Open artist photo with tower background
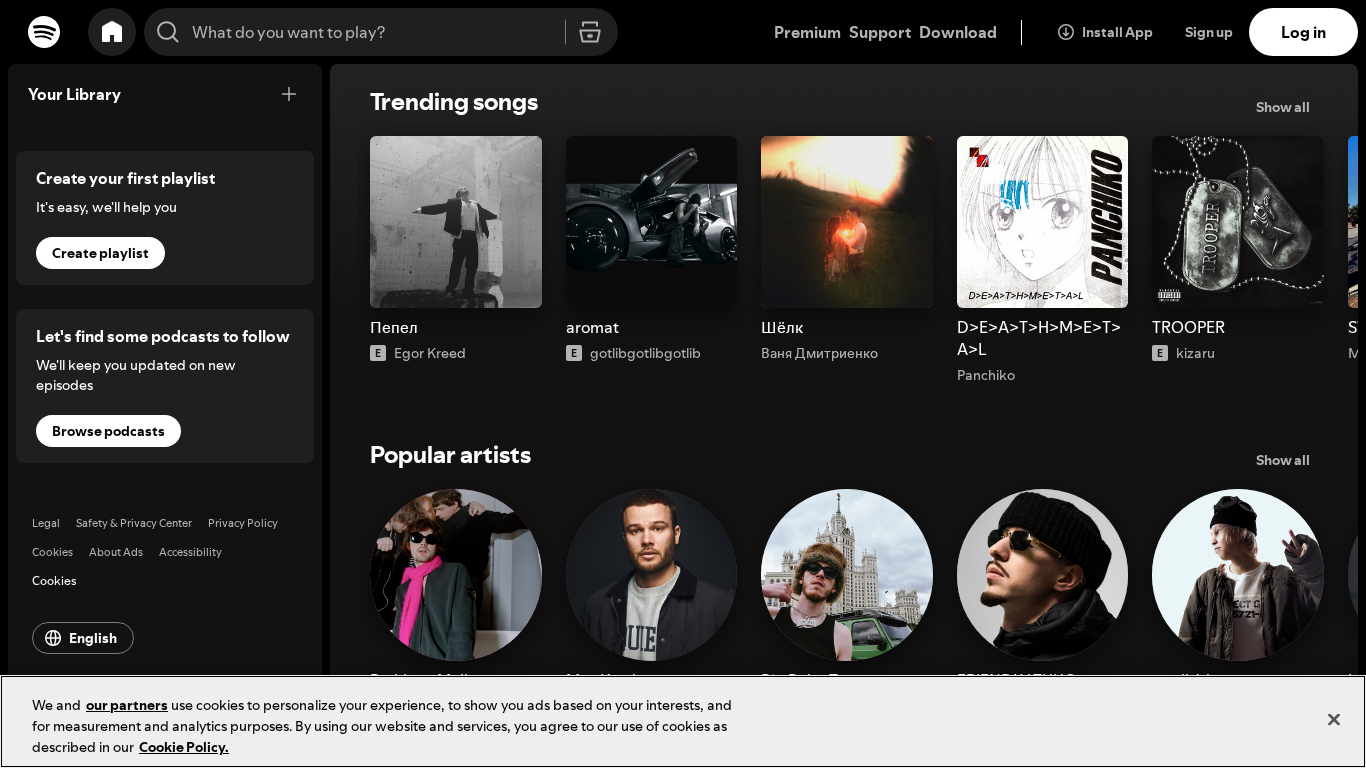The height and width of the screenshot is (768, 1366). pos(847,575)
